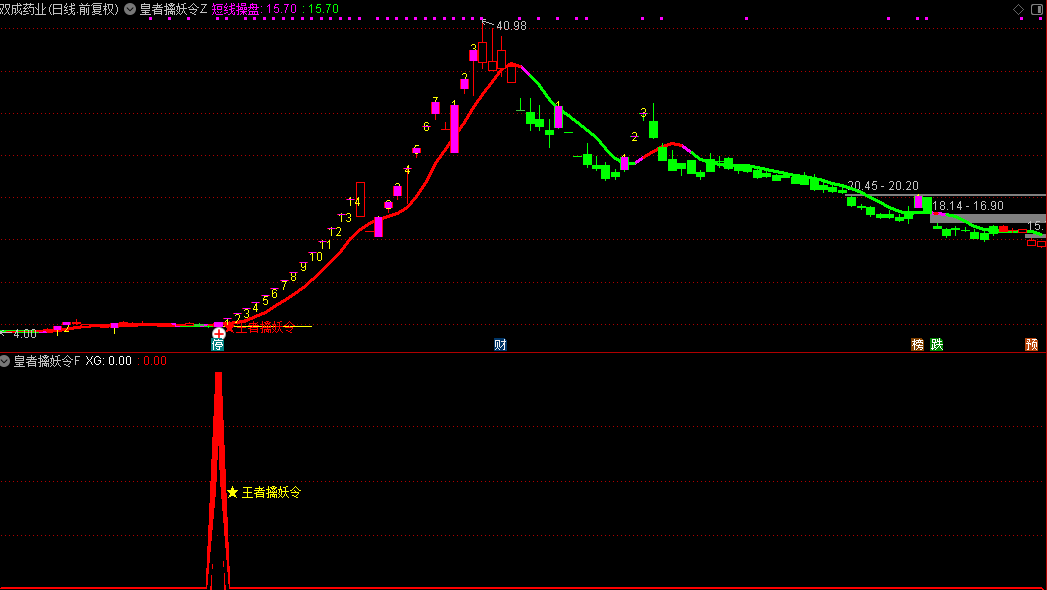Open the 预 forecast marker
1047x590 pixels.
click(x=1032, y=344)
